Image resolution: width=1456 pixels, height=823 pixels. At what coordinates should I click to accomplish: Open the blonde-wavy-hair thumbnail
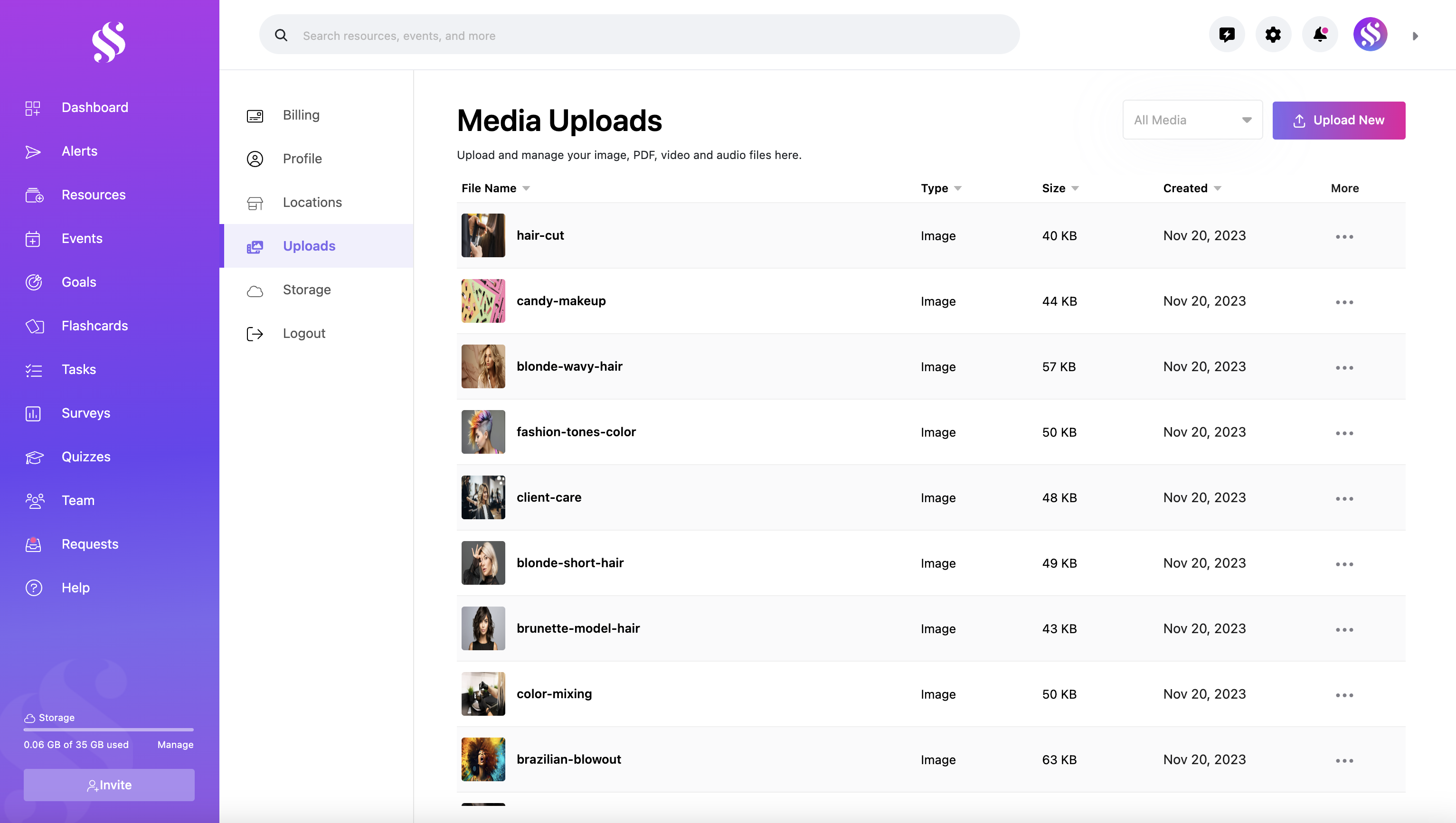[x=483, y=367]
